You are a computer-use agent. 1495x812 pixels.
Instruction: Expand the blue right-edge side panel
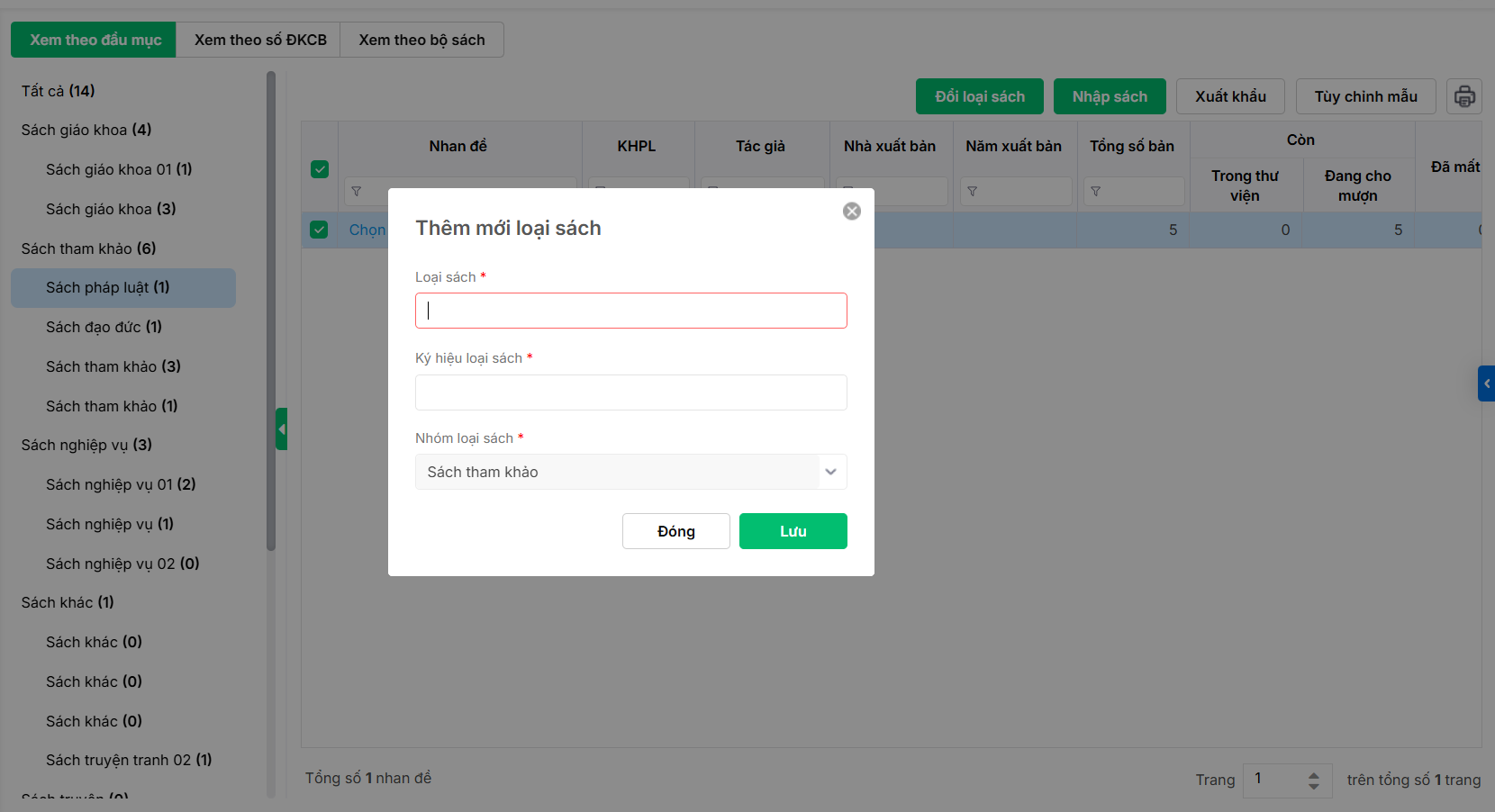click(x=1486, y=383)
